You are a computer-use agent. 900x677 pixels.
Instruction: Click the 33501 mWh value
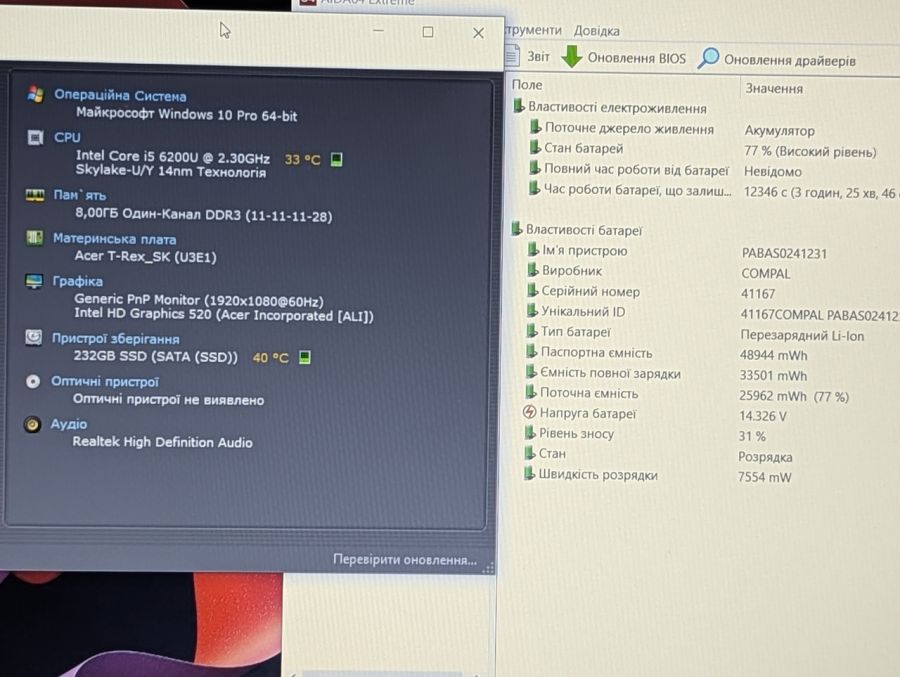coord(773,376)
